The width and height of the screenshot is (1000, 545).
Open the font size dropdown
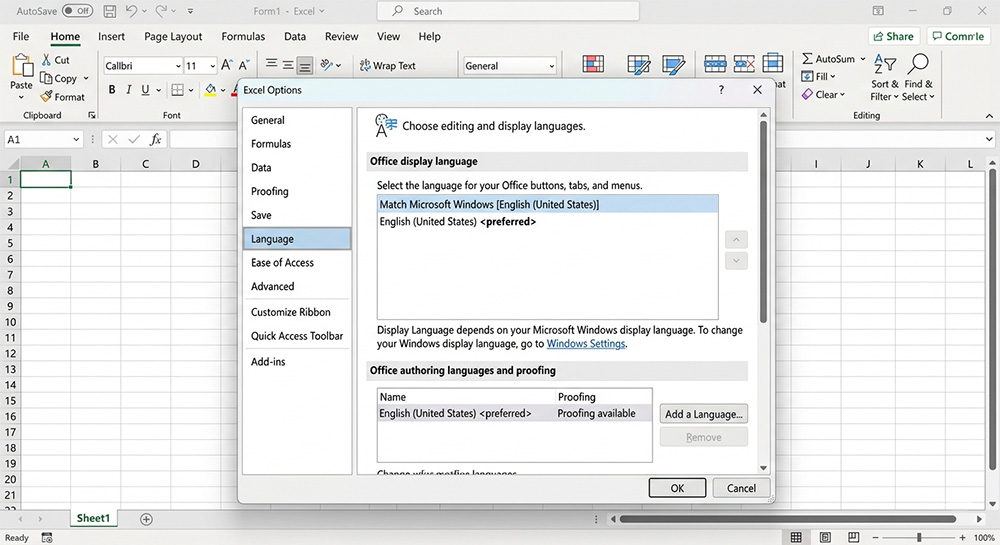[212, 66]
